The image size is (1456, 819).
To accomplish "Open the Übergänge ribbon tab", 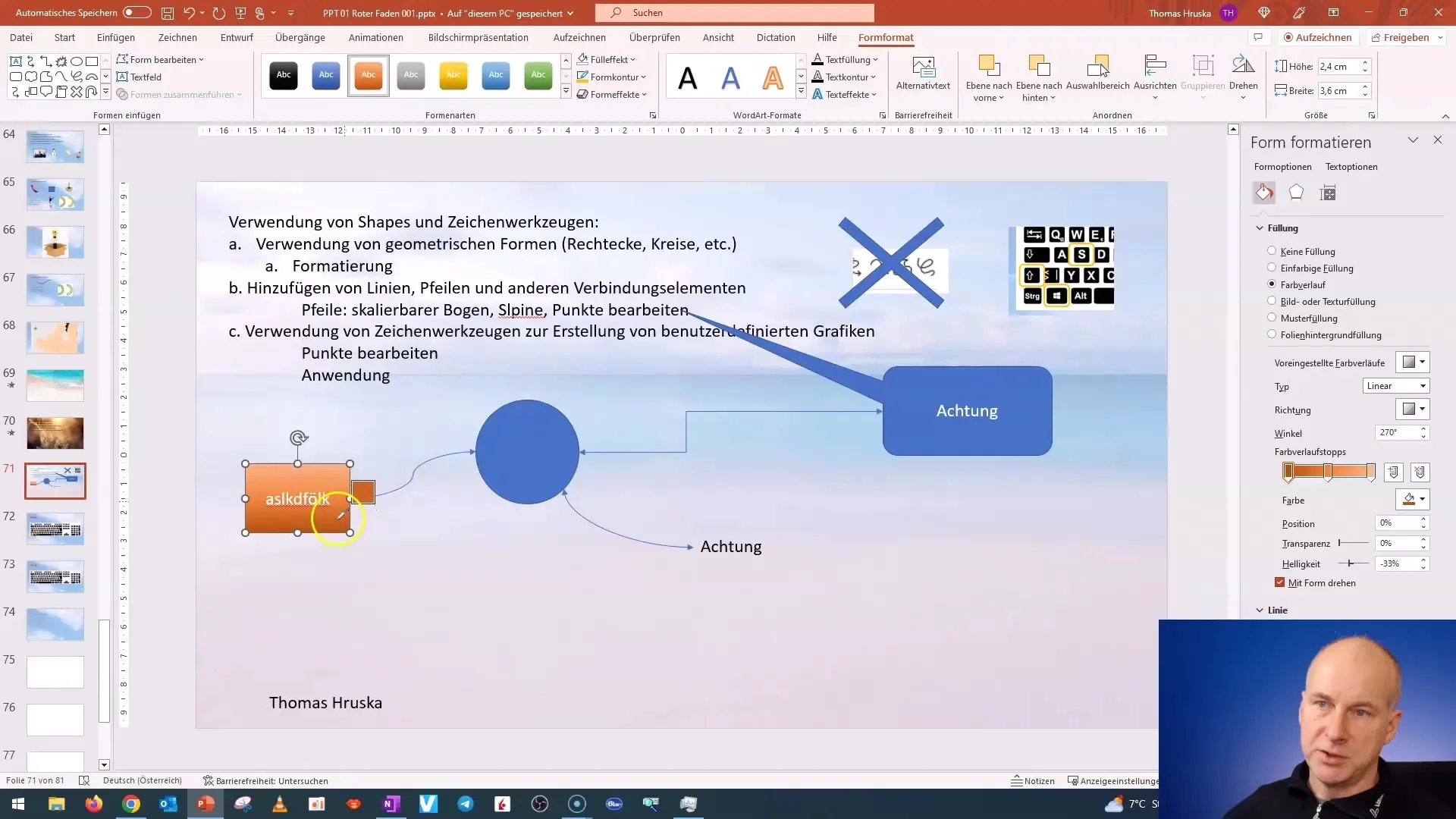I will (300, 37).
